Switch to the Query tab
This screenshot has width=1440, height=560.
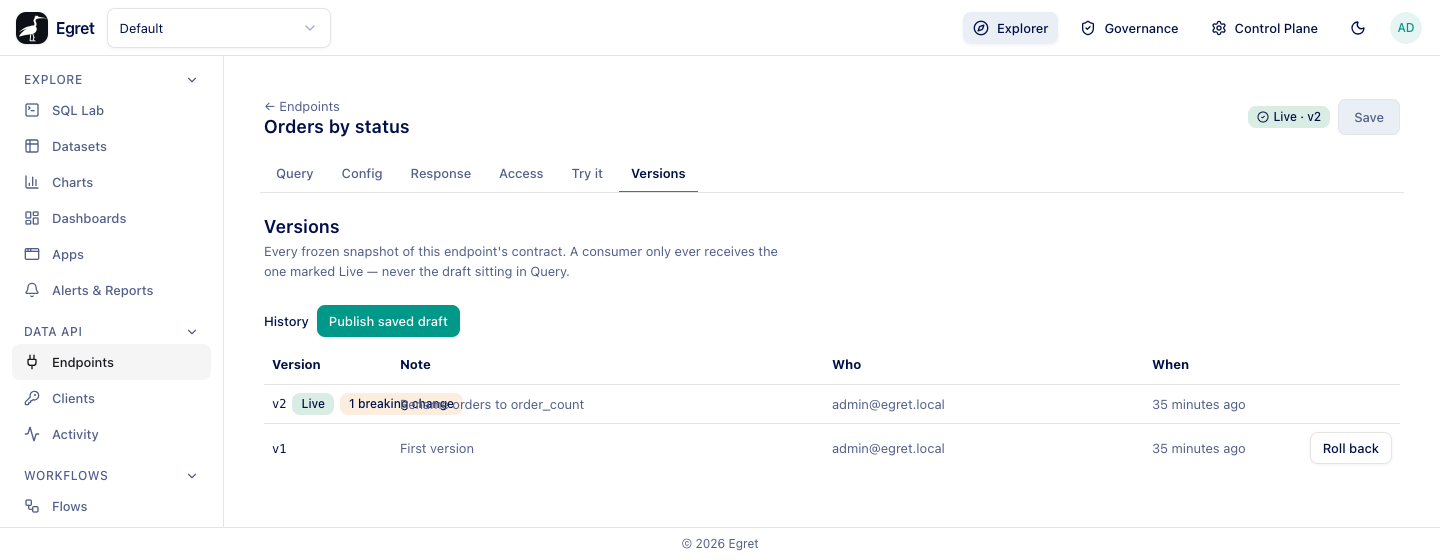coord(295,174)
